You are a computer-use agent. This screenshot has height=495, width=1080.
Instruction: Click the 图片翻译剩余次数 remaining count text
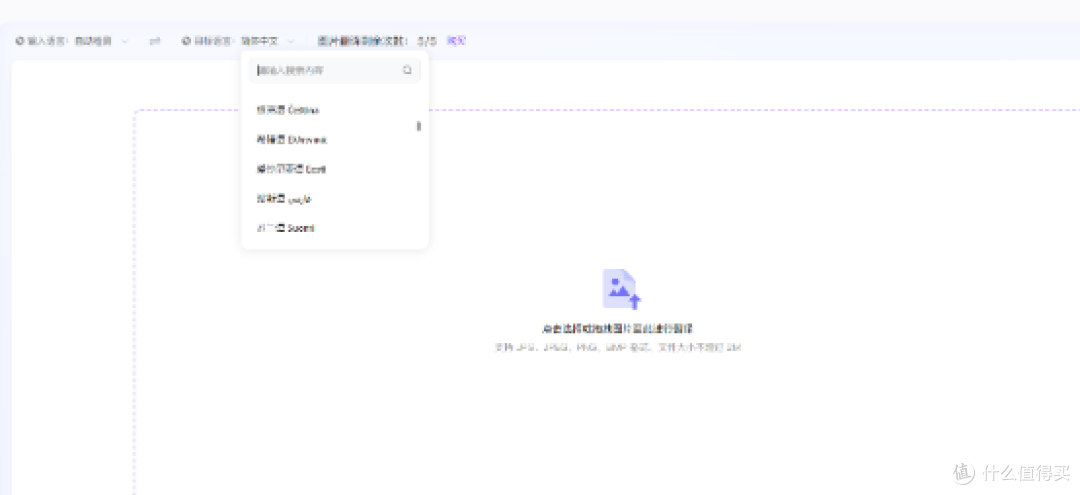click(x=377, y=41)
